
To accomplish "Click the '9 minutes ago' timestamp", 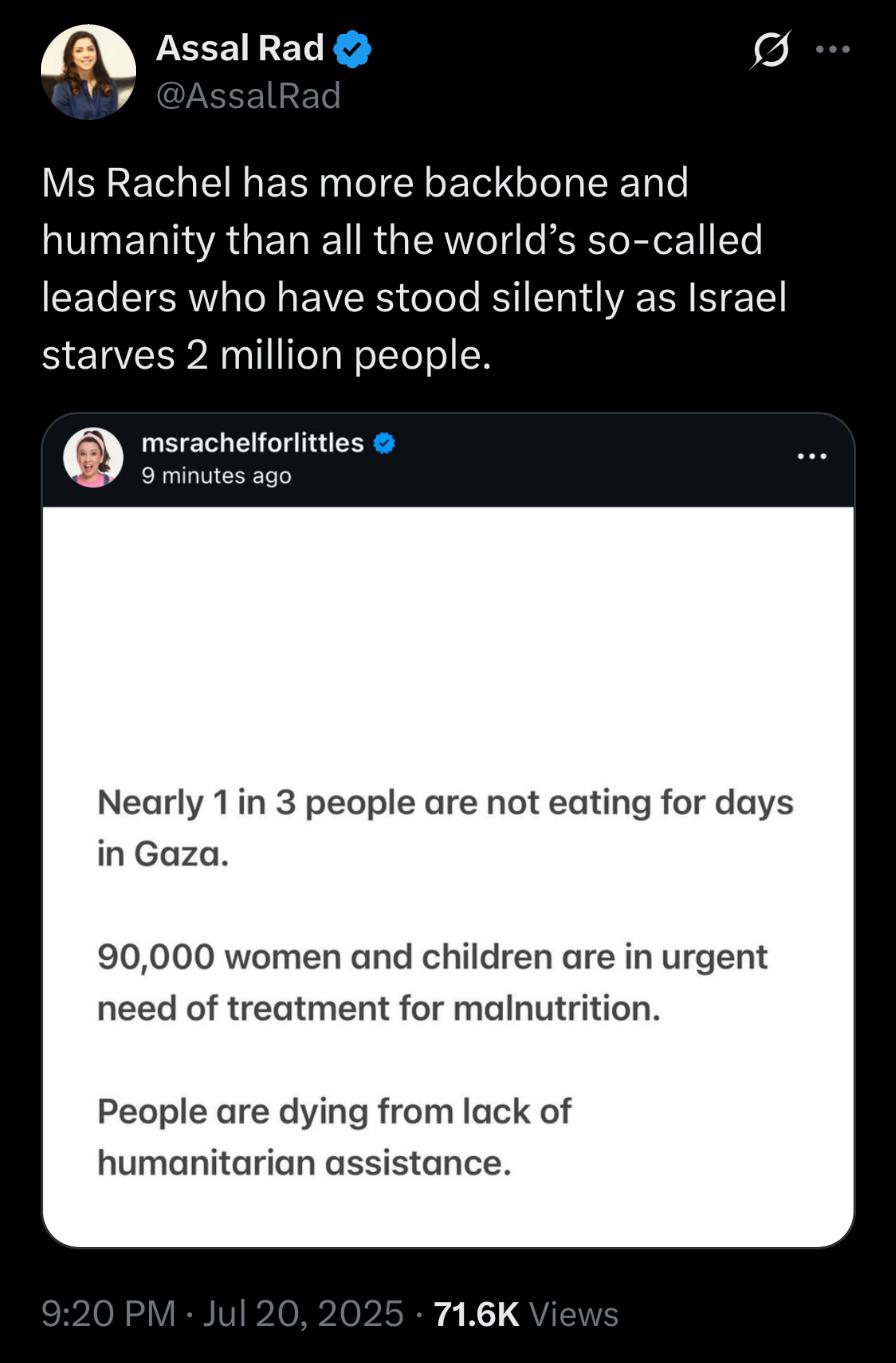I will [216, 476].
